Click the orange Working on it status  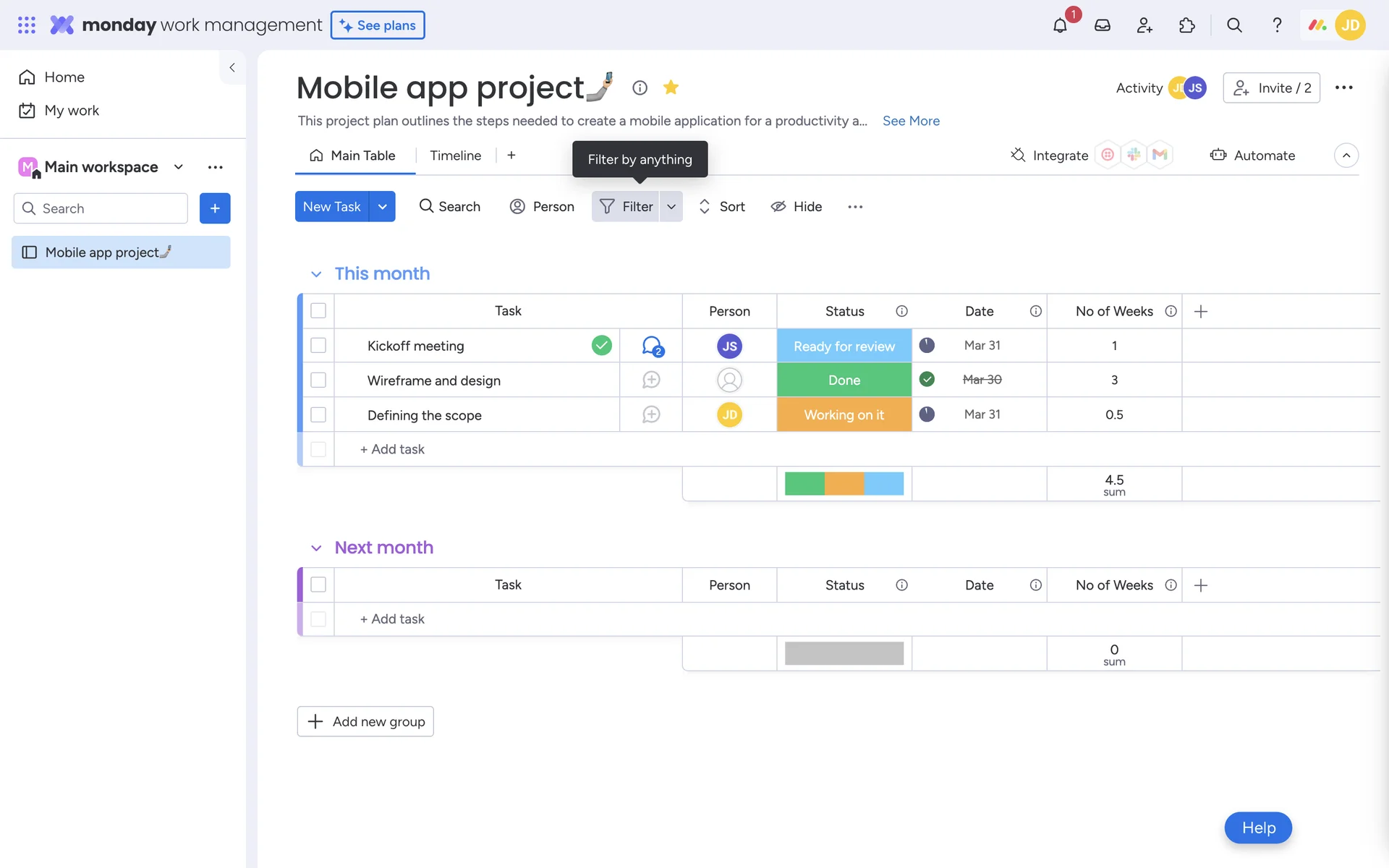click(844, 414)
